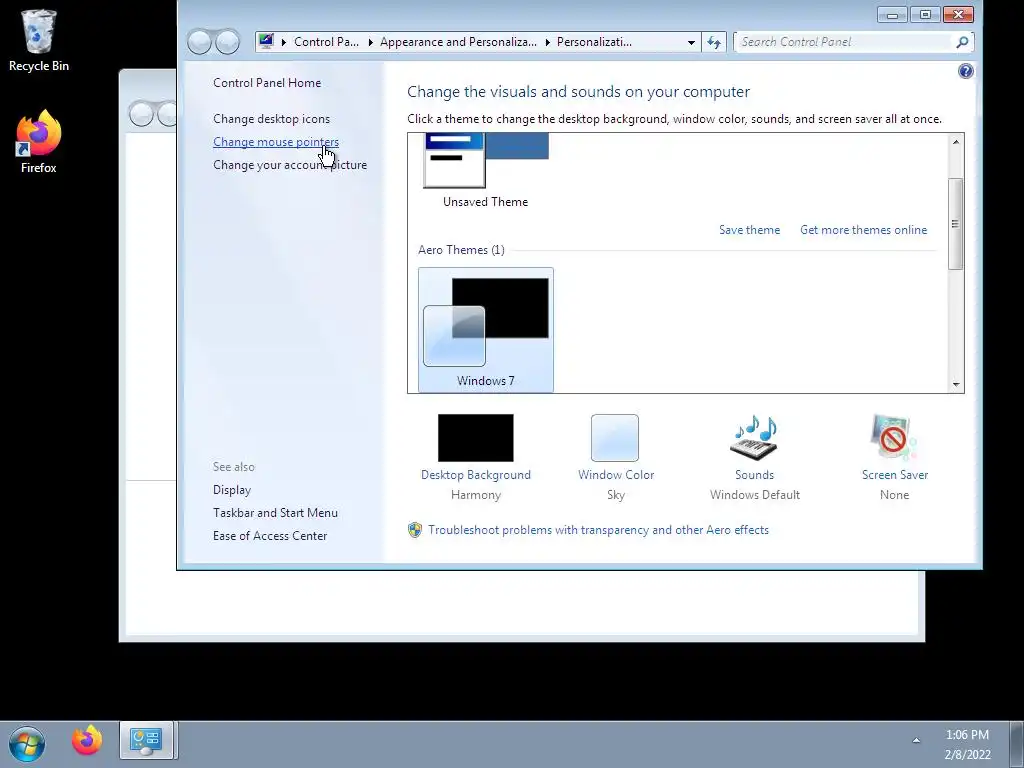Image resolution: width=1024 pixels, height=768 pixels.
Task: Click Aero Themes (1) group header
Action: 461,250
